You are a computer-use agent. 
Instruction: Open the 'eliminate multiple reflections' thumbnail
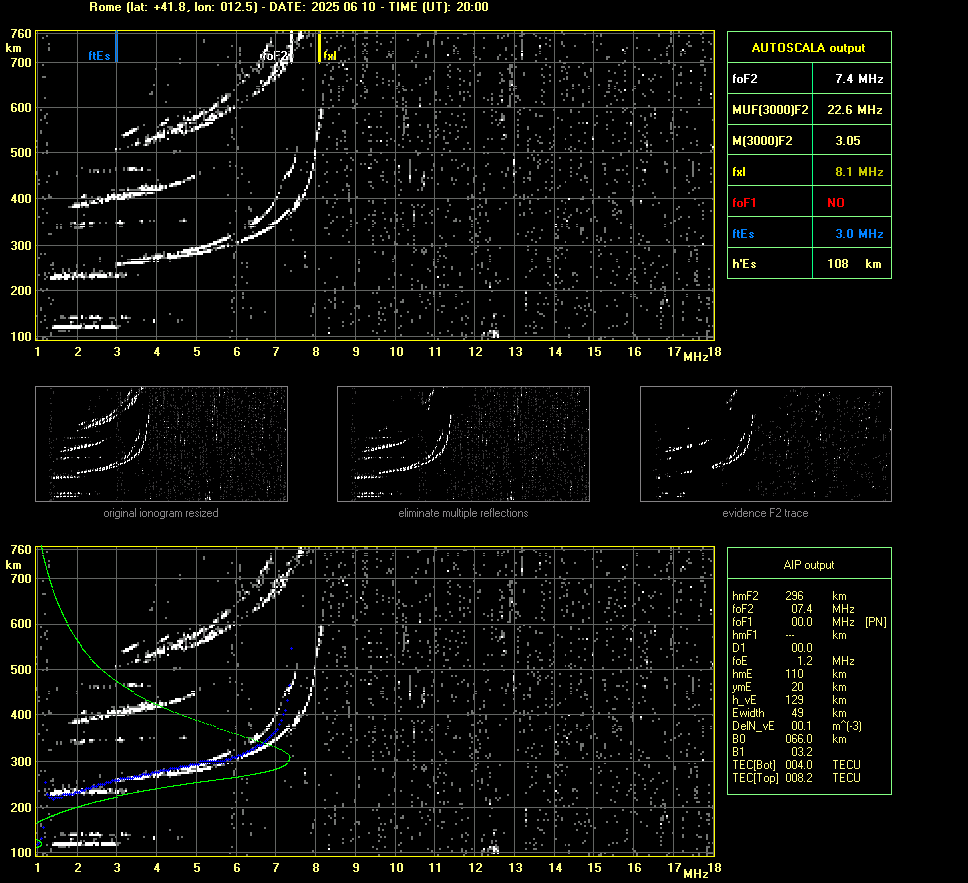click(x=463, y=444)
